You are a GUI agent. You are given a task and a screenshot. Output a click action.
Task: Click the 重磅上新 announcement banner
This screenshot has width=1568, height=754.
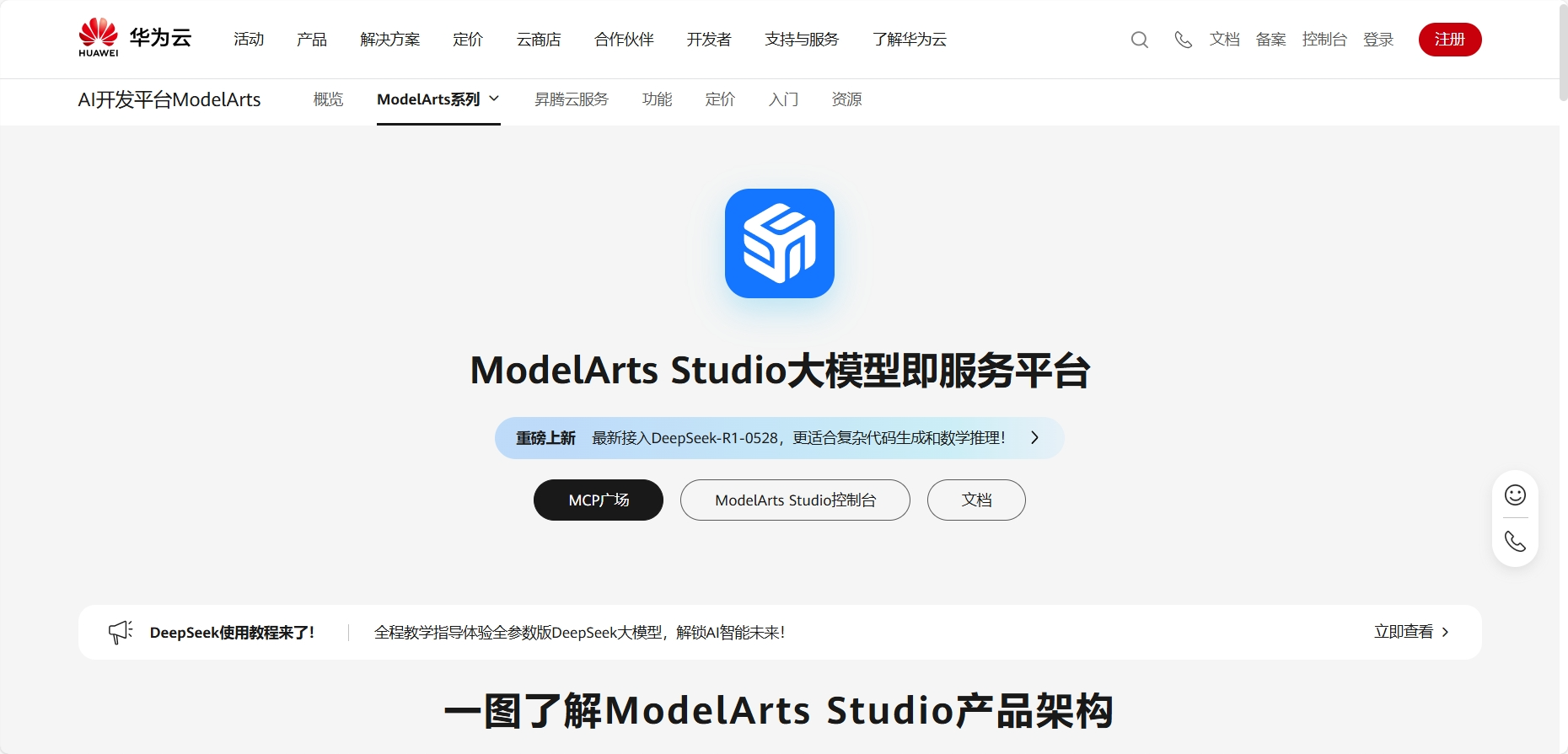[779, 438]
